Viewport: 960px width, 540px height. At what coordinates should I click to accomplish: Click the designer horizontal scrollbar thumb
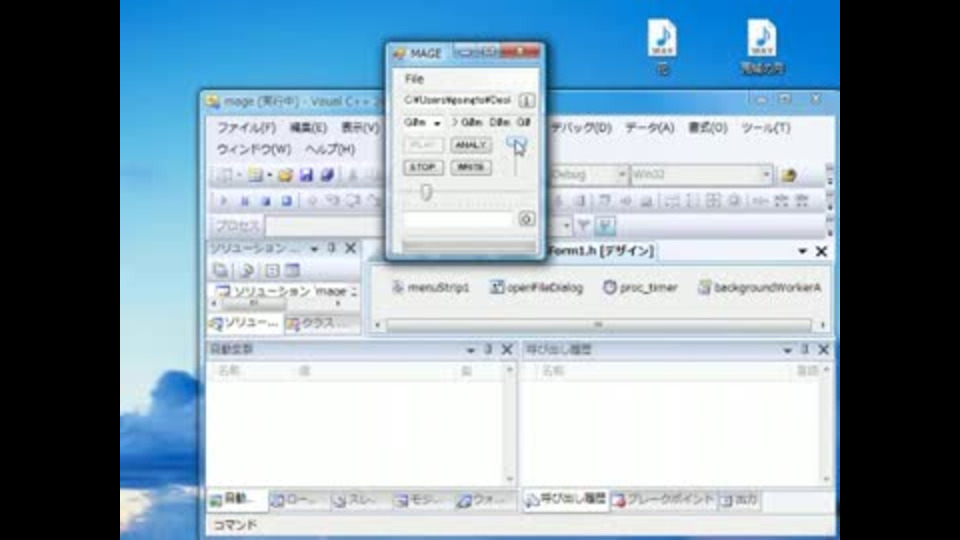point(599,324)
